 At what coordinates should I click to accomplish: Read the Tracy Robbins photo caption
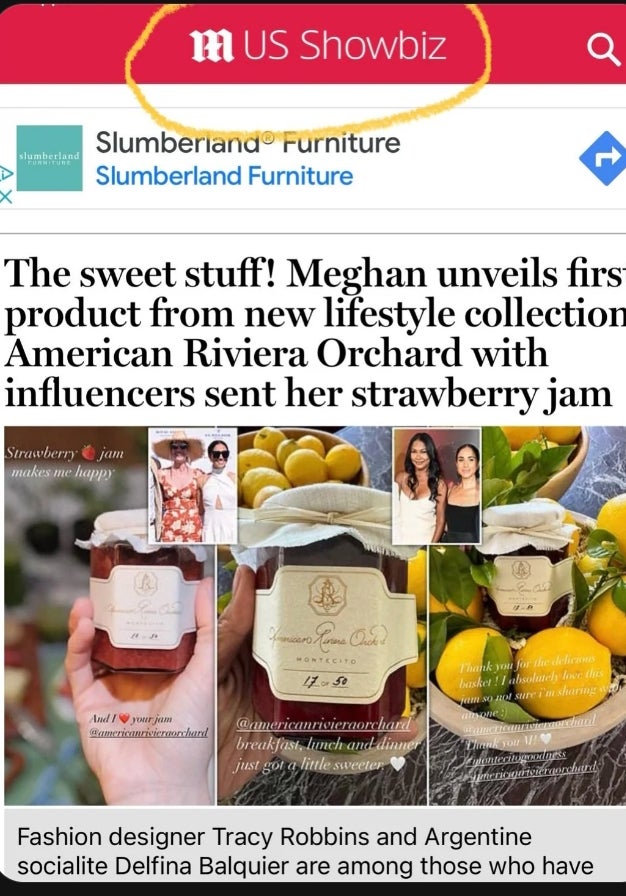(306, 851)
